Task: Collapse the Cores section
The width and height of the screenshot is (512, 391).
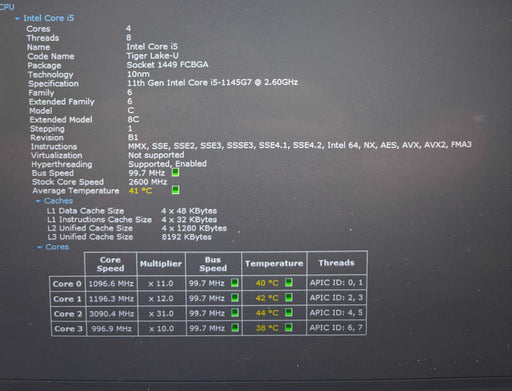Action: click(x=40, y=247)
